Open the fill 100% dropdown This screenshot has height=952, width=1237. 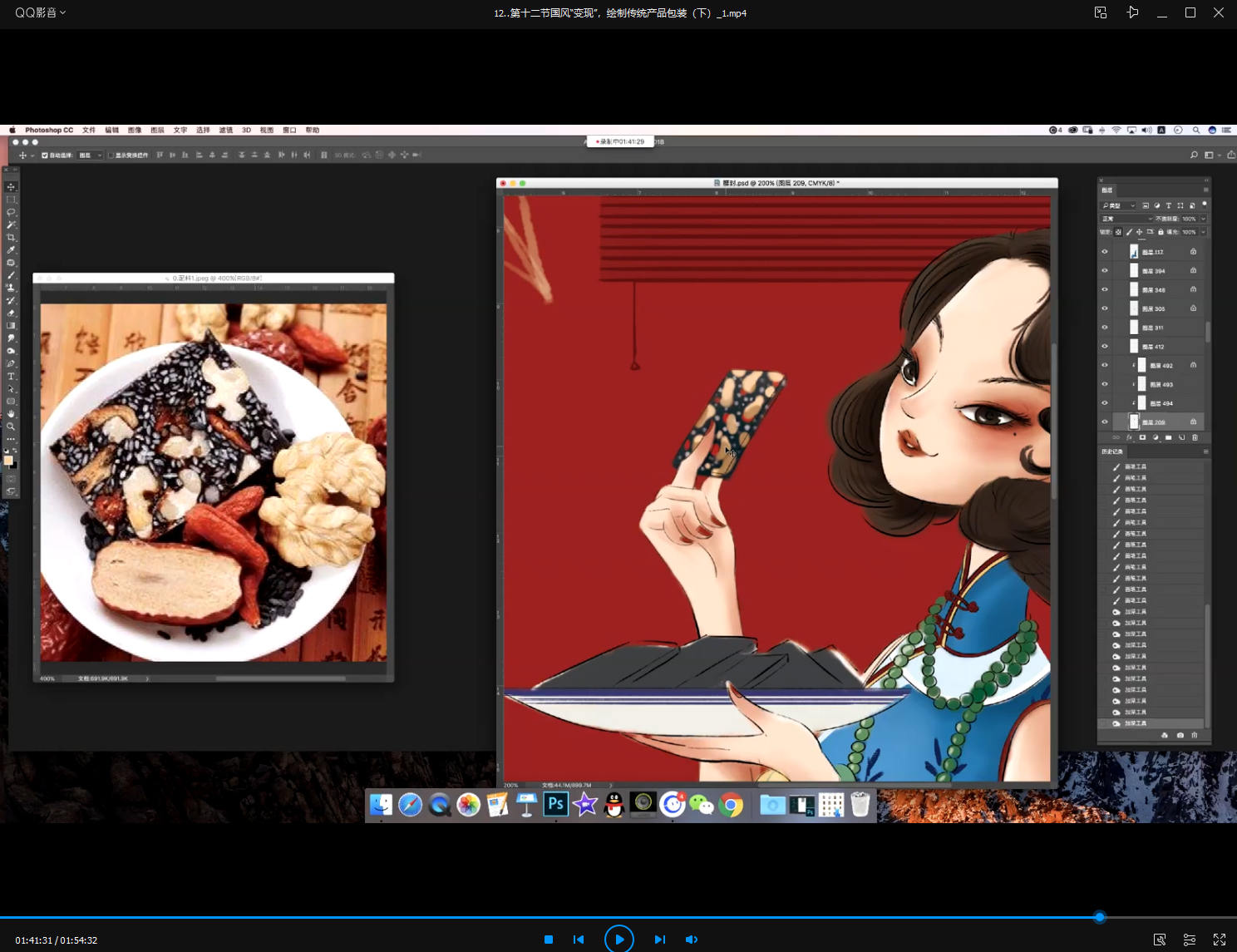pos(1203,232)
